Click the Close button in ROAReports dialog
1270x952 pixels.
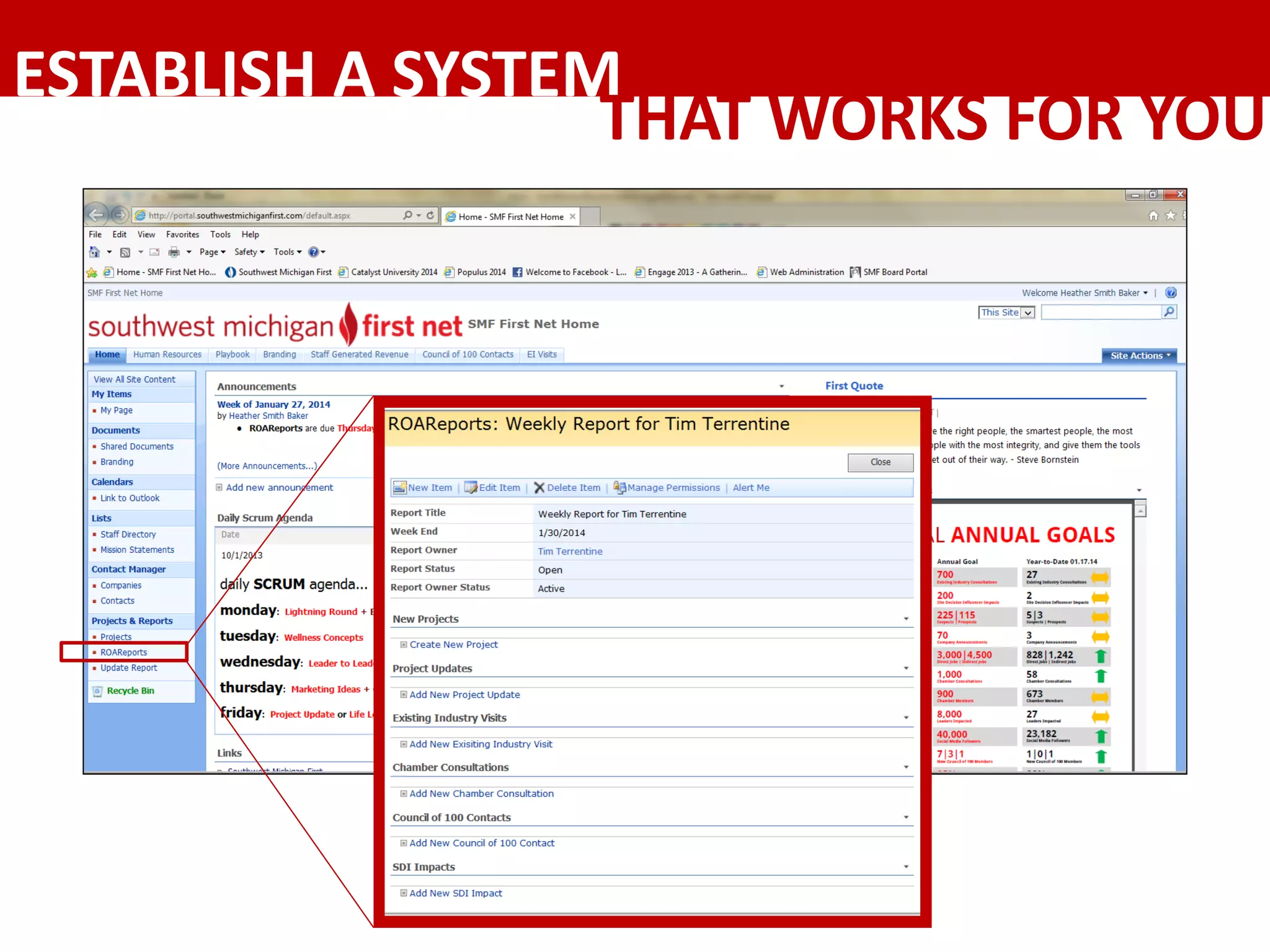(x=880, y=462)
